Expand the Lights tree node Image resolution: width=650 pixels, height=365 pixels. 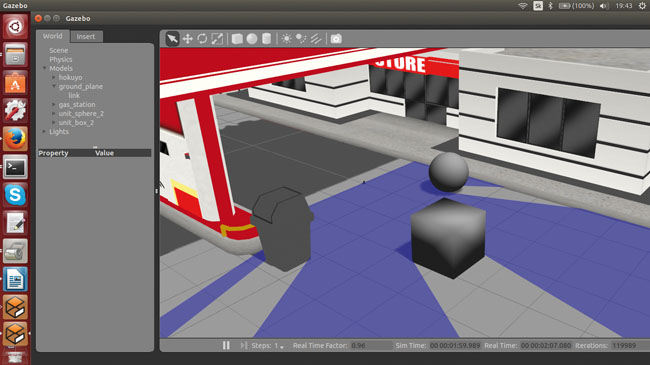tap(44, 131)
